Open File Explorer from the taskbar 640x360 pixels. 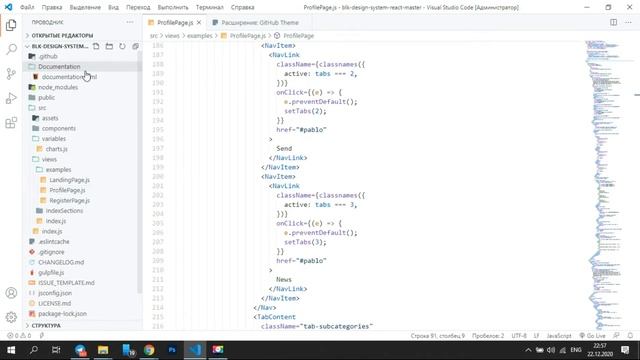coord(103,350)
